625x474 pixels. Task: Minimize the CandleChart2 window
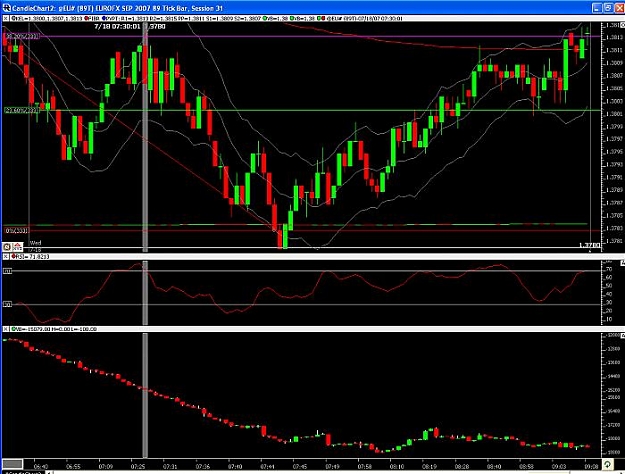point(597,8)
